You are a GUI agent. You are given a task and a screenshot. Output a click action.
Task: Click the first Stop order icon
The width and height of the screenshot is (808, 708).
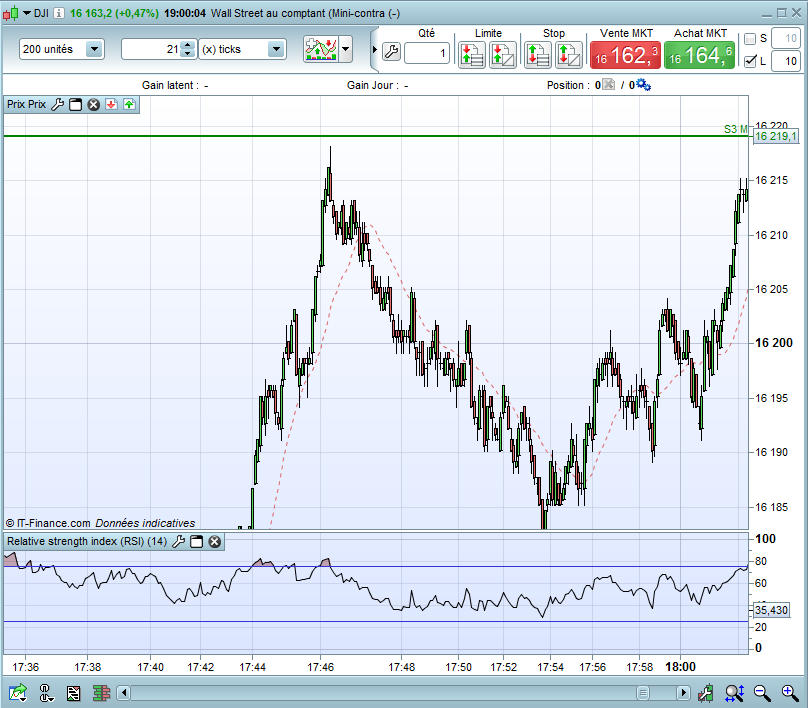pyautogui.click(x=537, y=55)
